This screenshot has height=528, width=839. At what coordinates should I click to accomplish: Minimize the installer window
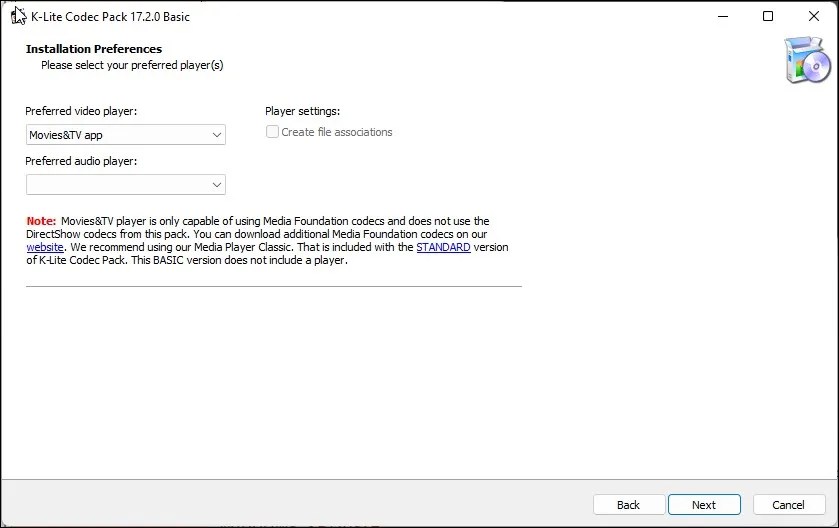[x=723, y=16]
